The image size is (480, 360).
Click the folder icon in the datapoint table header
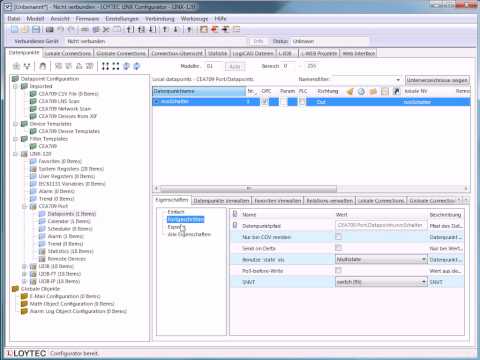coord(373,91)
